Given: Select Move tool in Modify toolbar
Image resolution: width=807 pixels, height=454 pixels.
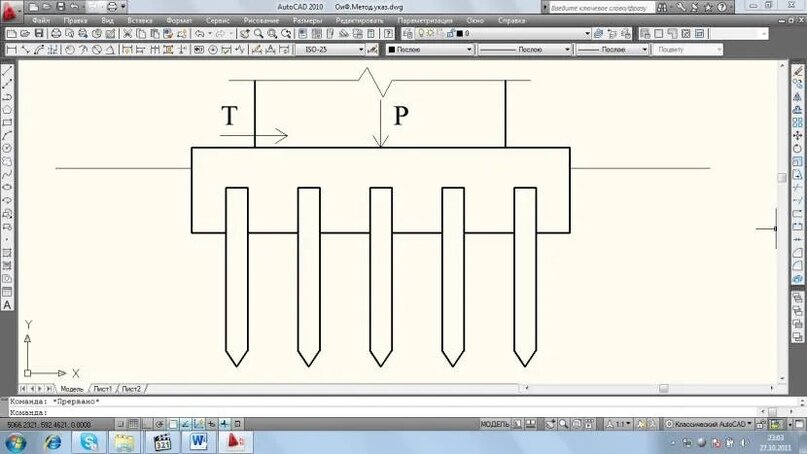Looking at the screenshot, I should 797,135.
